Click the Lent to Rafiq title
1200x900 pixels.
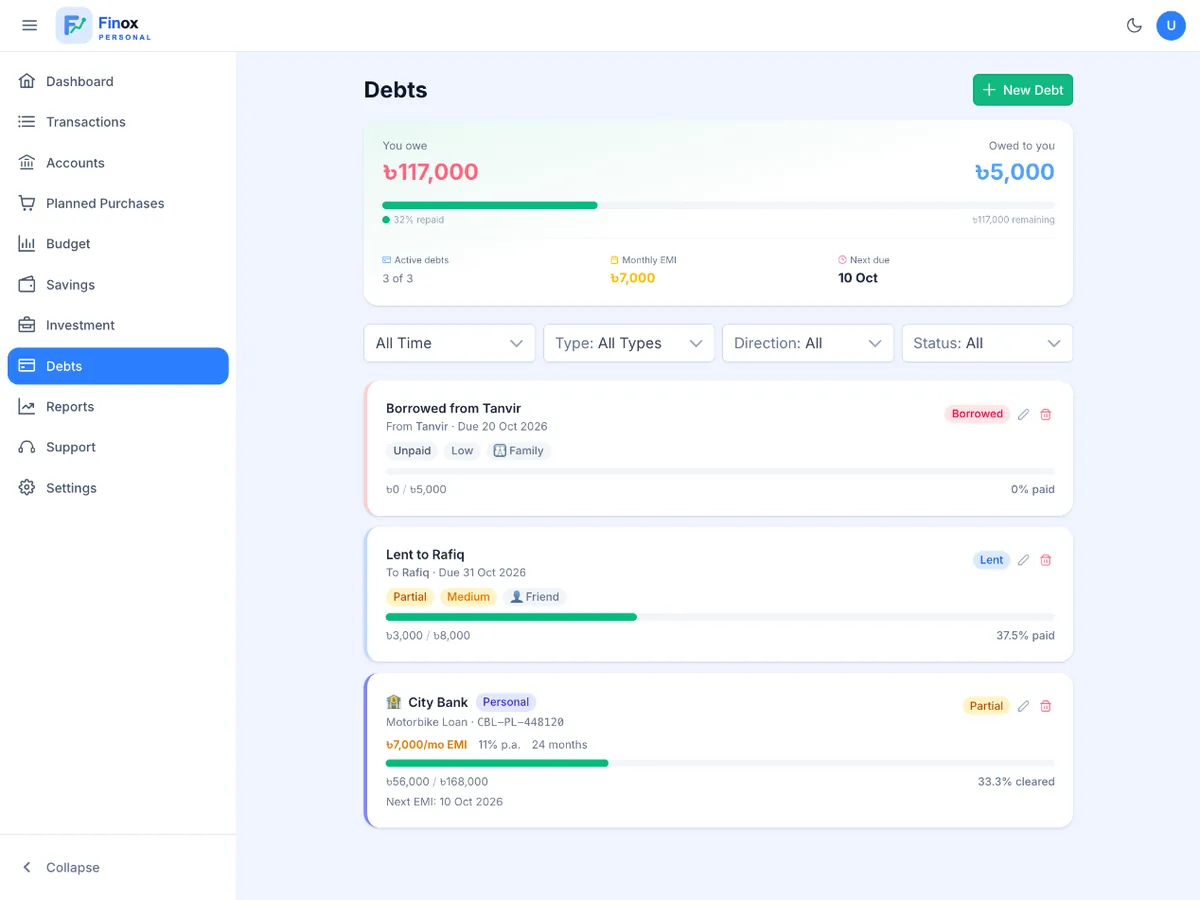pos(425,554)
